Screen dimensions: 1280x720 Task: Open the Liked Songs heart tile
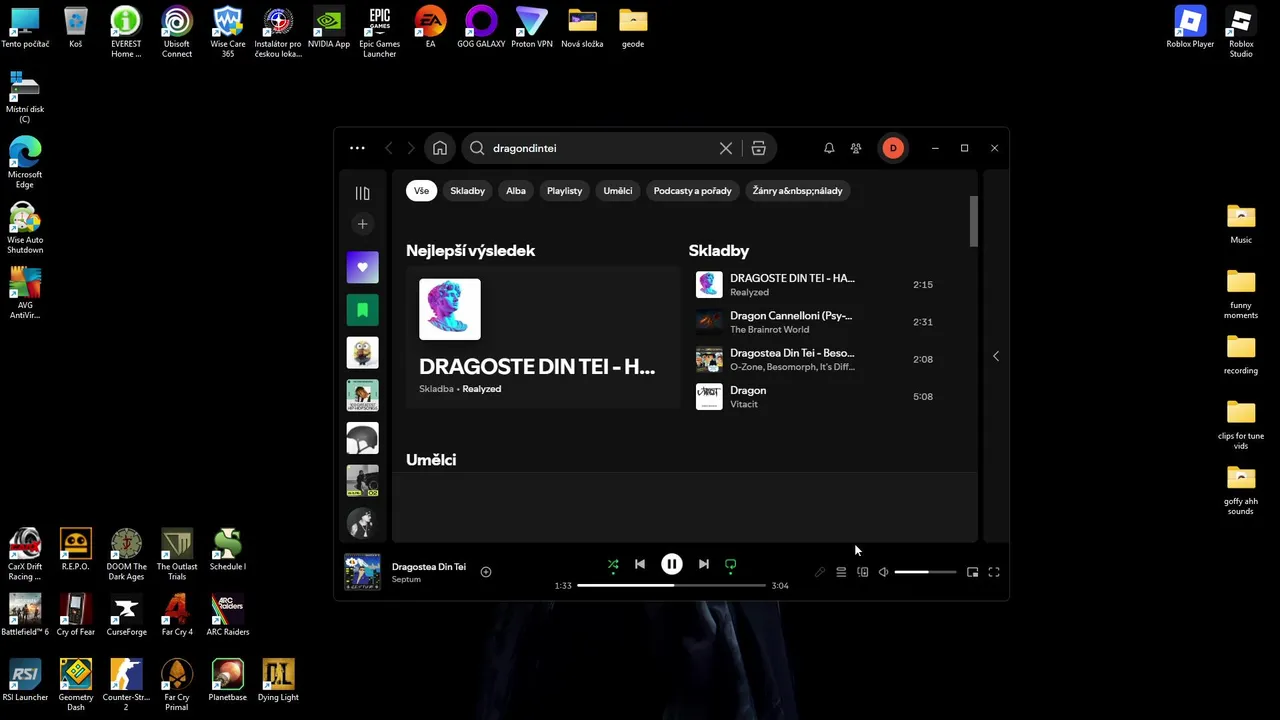pyautogui.click(x=362, y=267)
